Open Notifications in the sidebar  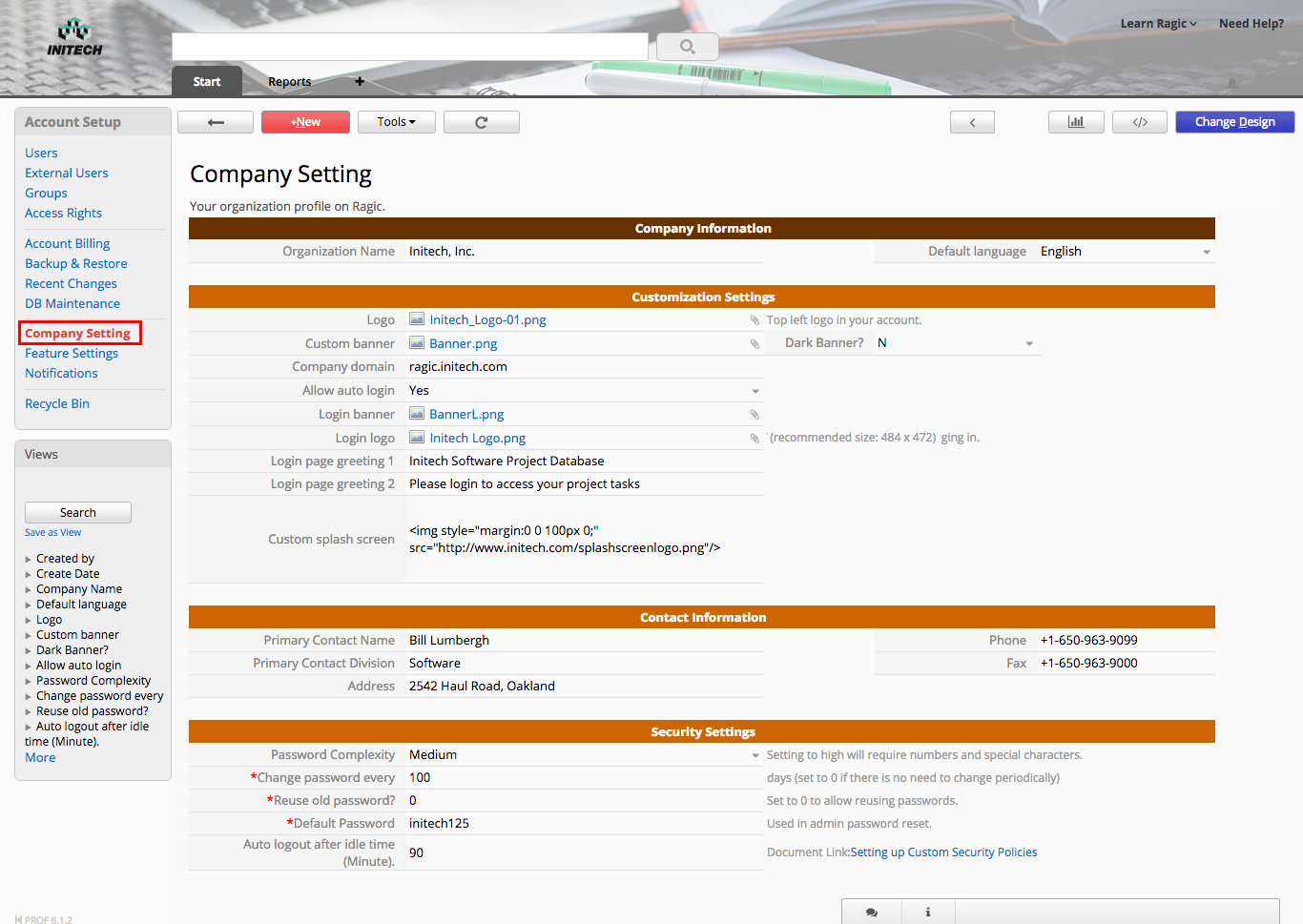coord(61,373)
